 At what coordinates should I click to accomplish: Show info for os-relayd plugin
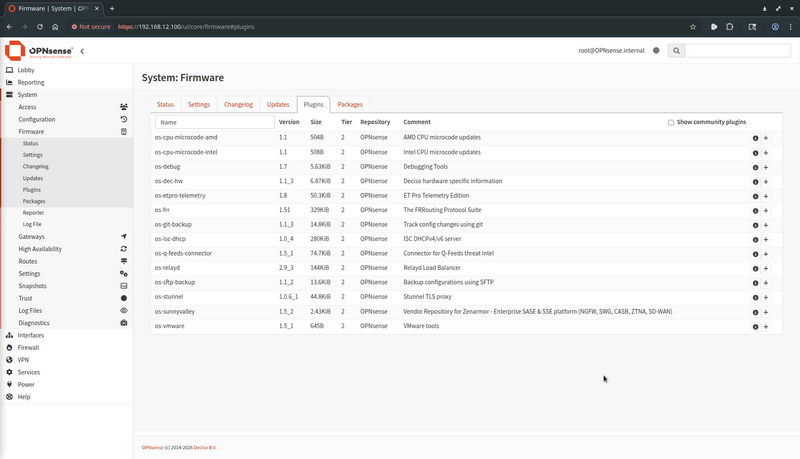(755, 268)
